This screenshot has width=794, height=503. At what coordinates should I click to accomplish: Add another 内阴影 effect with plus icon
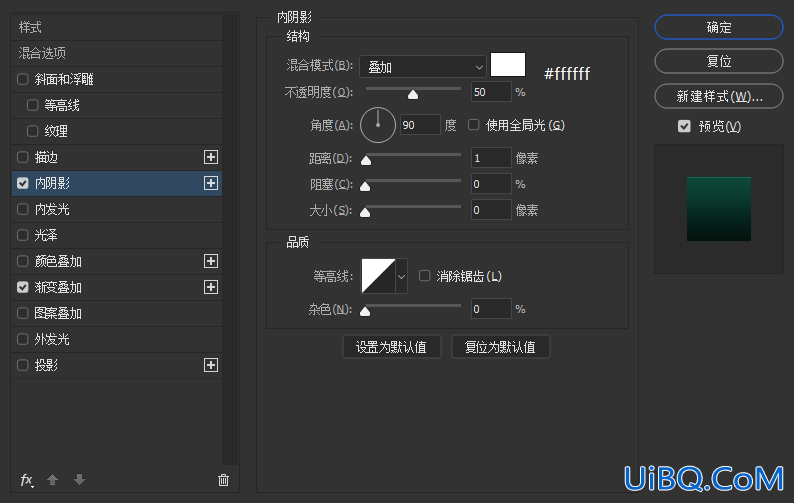coord(211,183)
